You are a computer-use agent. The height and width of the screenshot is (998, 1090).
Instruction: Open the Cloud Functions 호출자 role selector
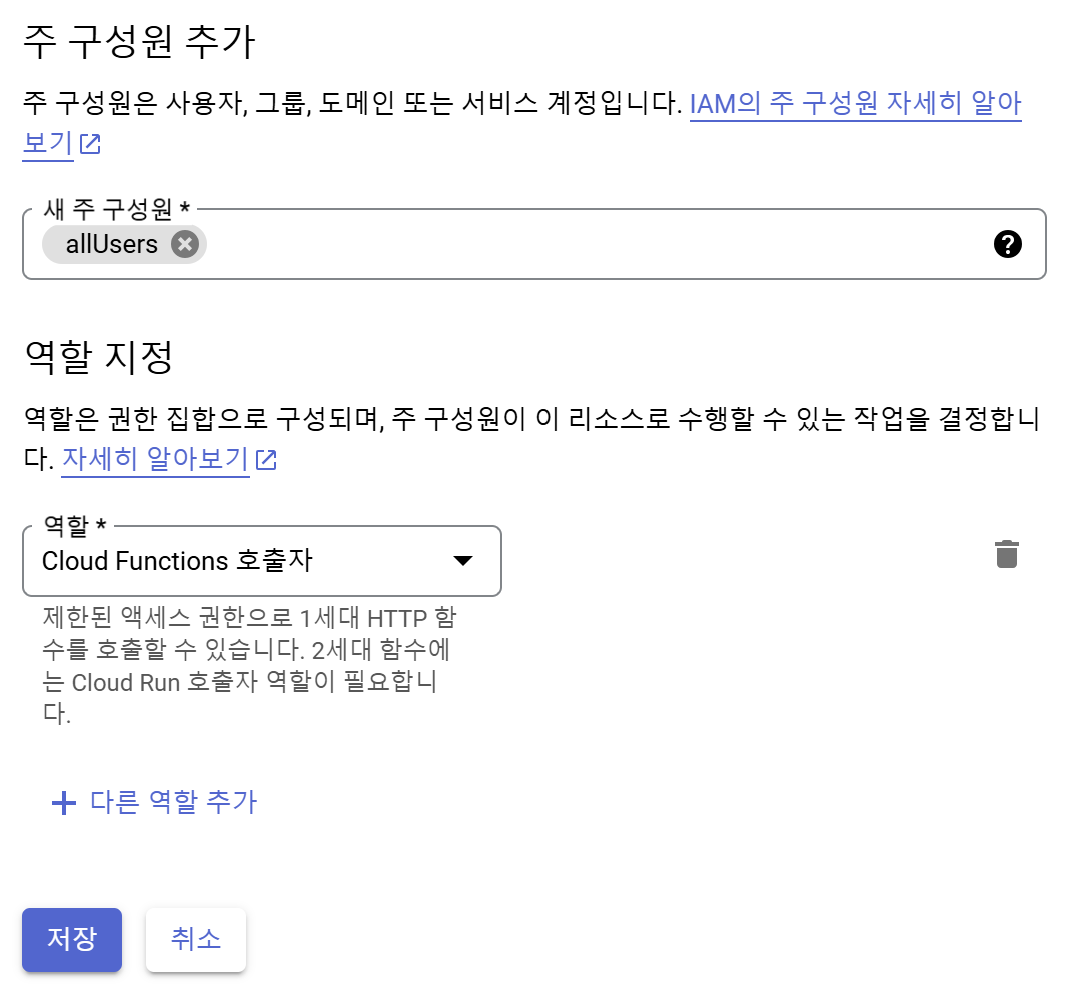(240, 561)
